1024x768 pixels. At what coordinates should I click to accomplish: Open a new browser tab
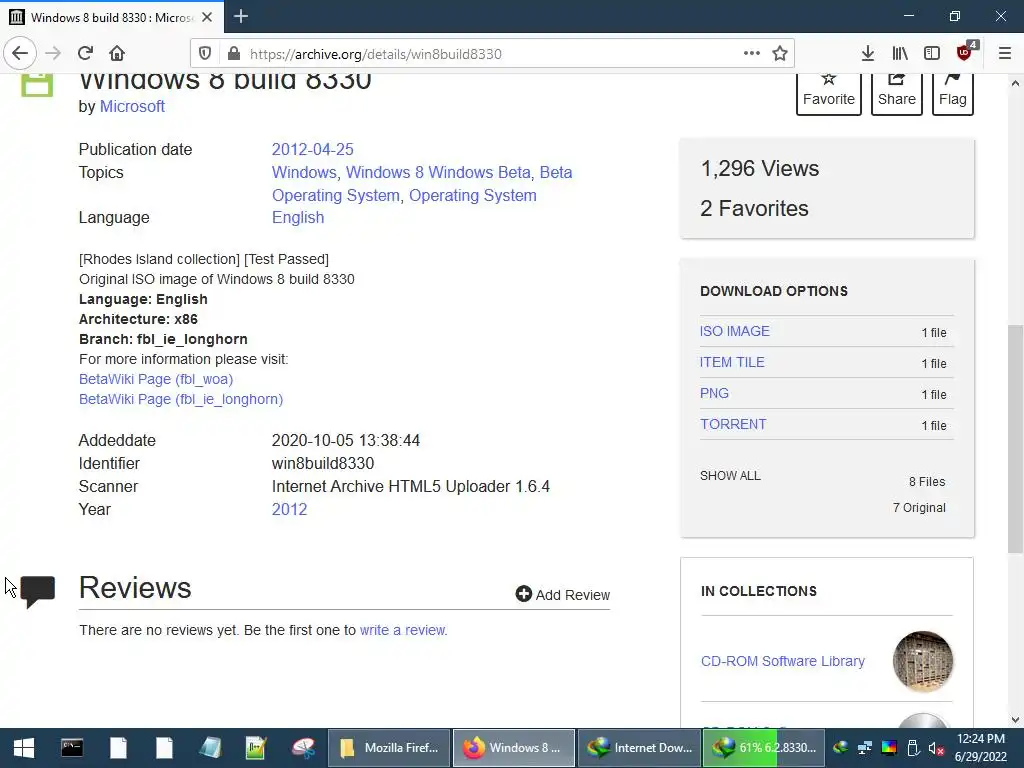click(241, 16)
